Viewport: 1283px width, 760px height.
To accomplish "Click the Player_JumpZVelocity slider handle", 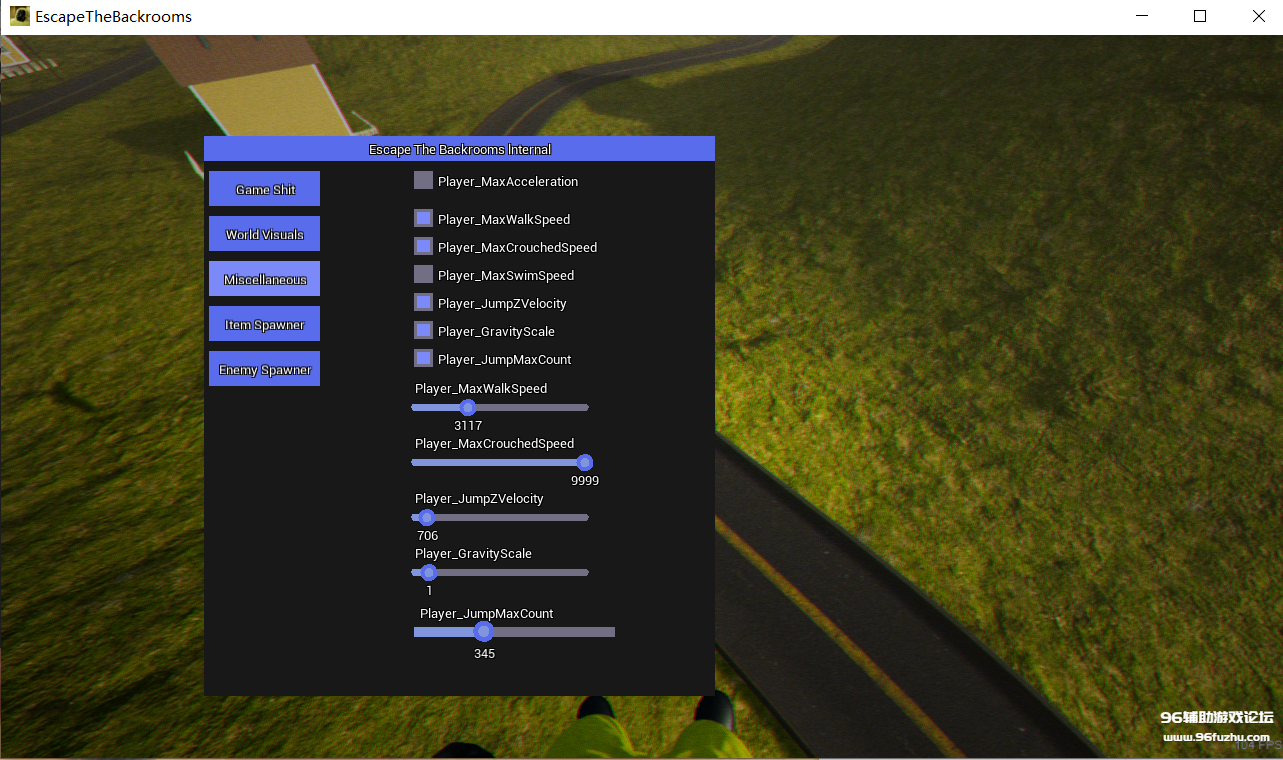I will (x=427, y=517).
